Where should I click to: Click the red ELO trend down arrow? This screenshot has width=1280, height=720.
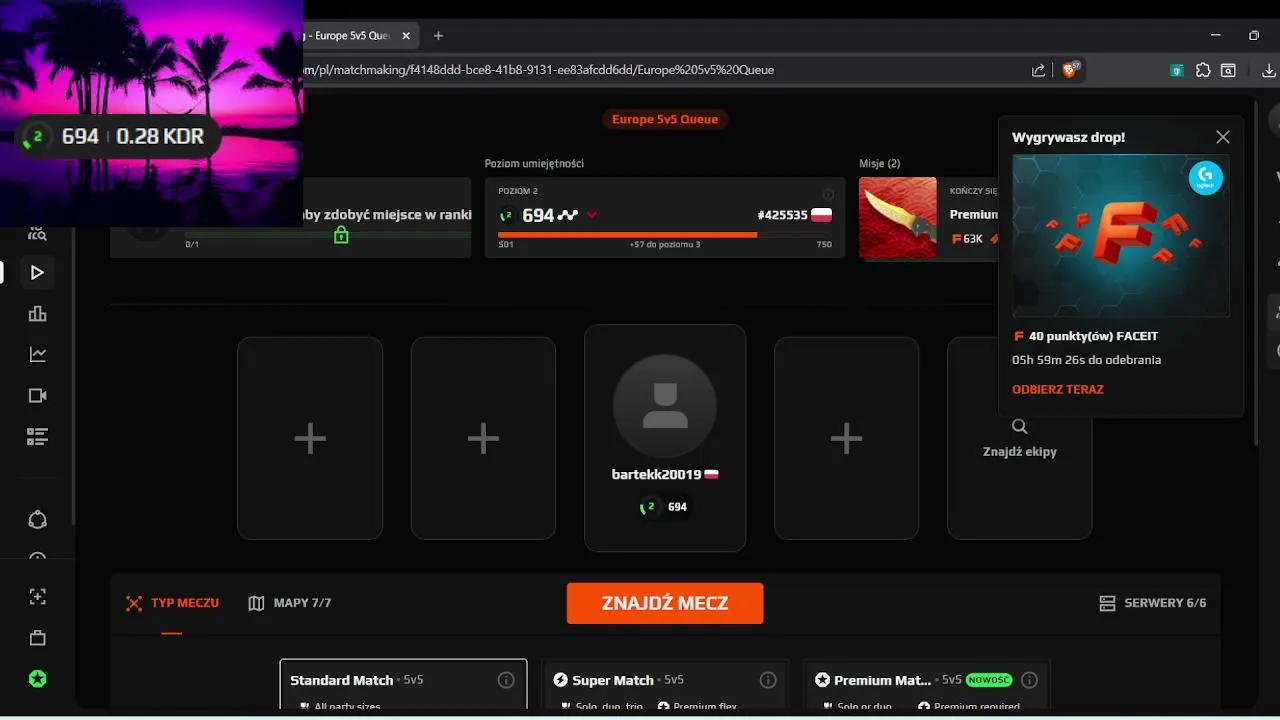pyautogui.click(x=592, y=215)
